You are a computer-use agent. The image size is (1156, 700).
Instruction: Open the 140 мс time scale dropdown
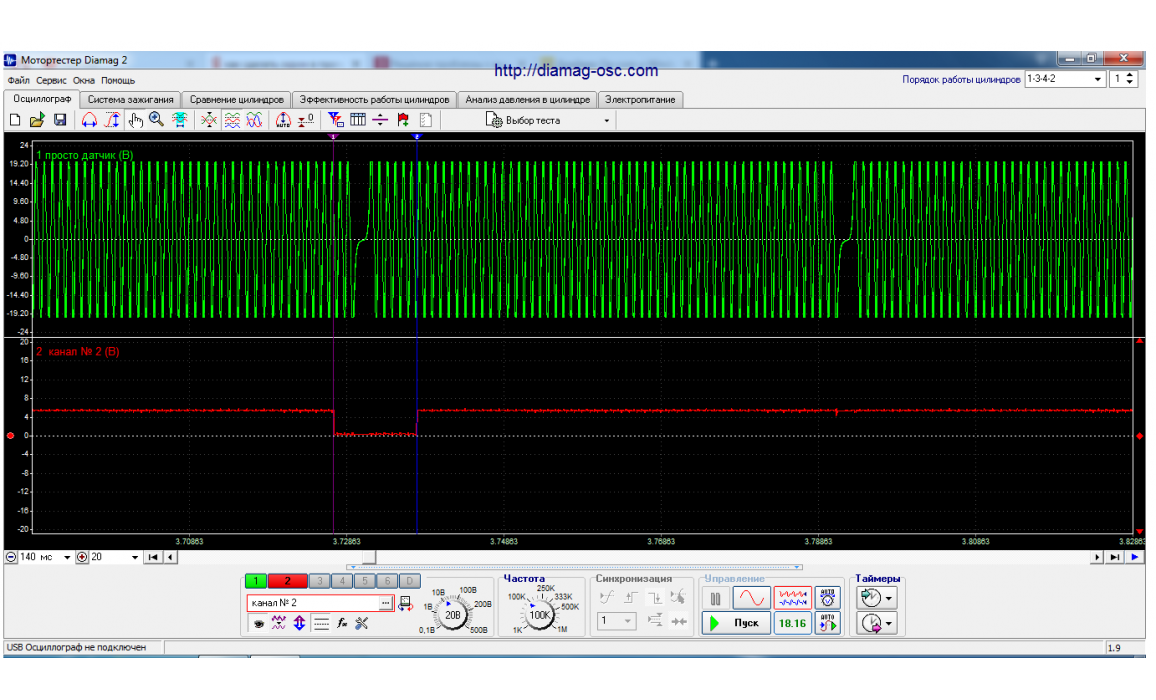coord(67,558)
